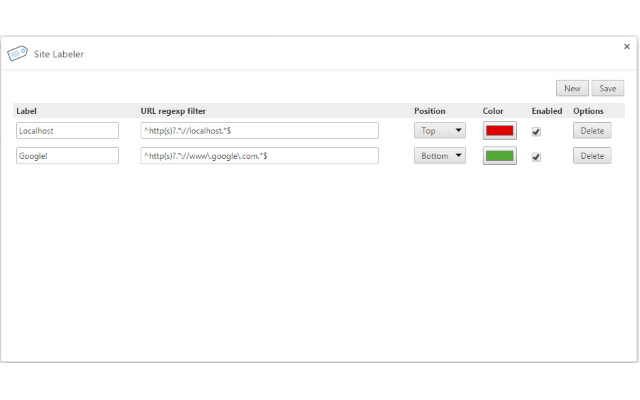This screenshot has height=400, width=640.
Task: Edit the google.com URL regexp filter
Action: click(260, 155)
